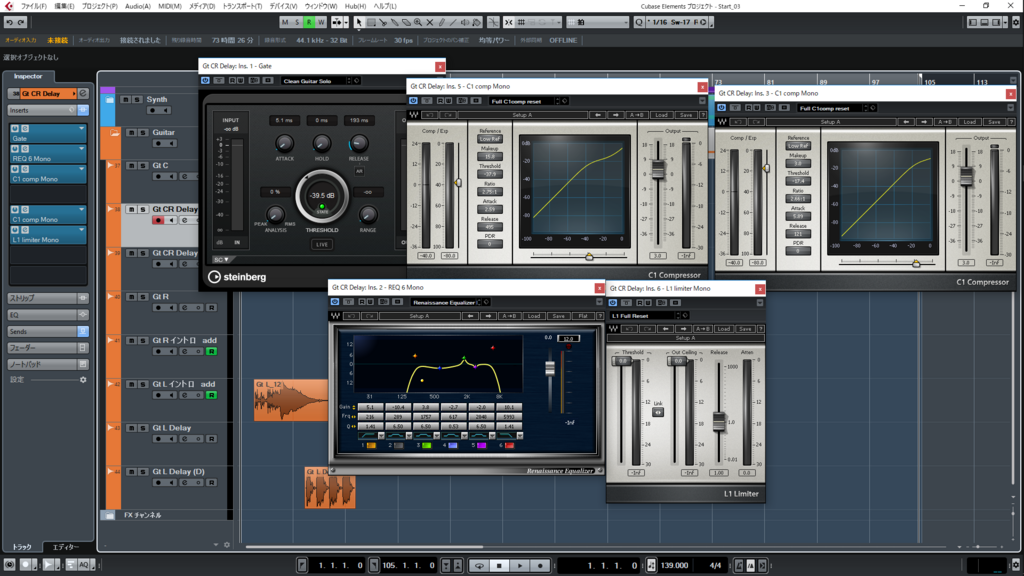Toggle the metronome click icon
The image size is (1024, 576).
point(739,566)
